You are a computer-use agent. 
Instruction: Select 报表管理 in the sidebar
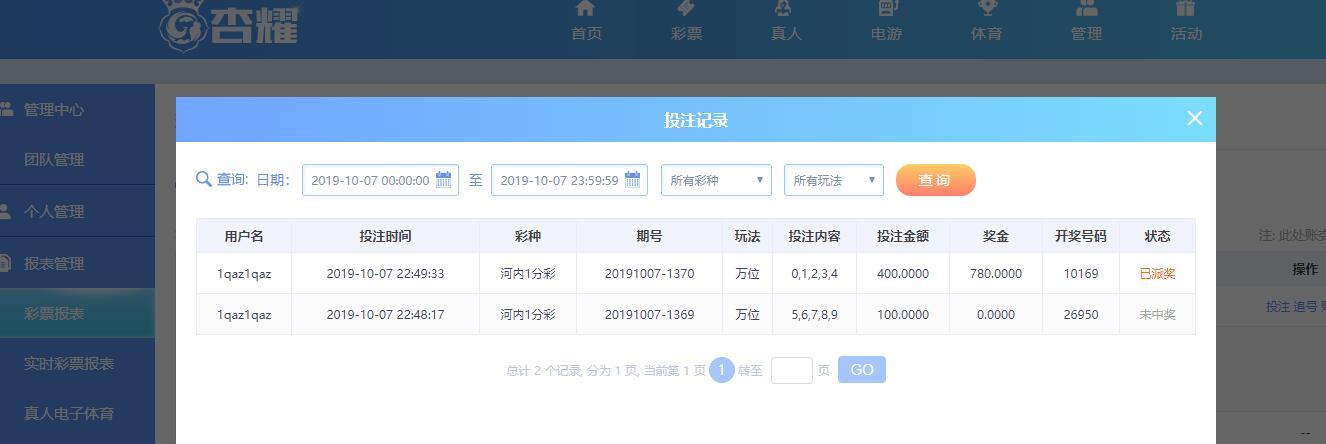point(54,263)
